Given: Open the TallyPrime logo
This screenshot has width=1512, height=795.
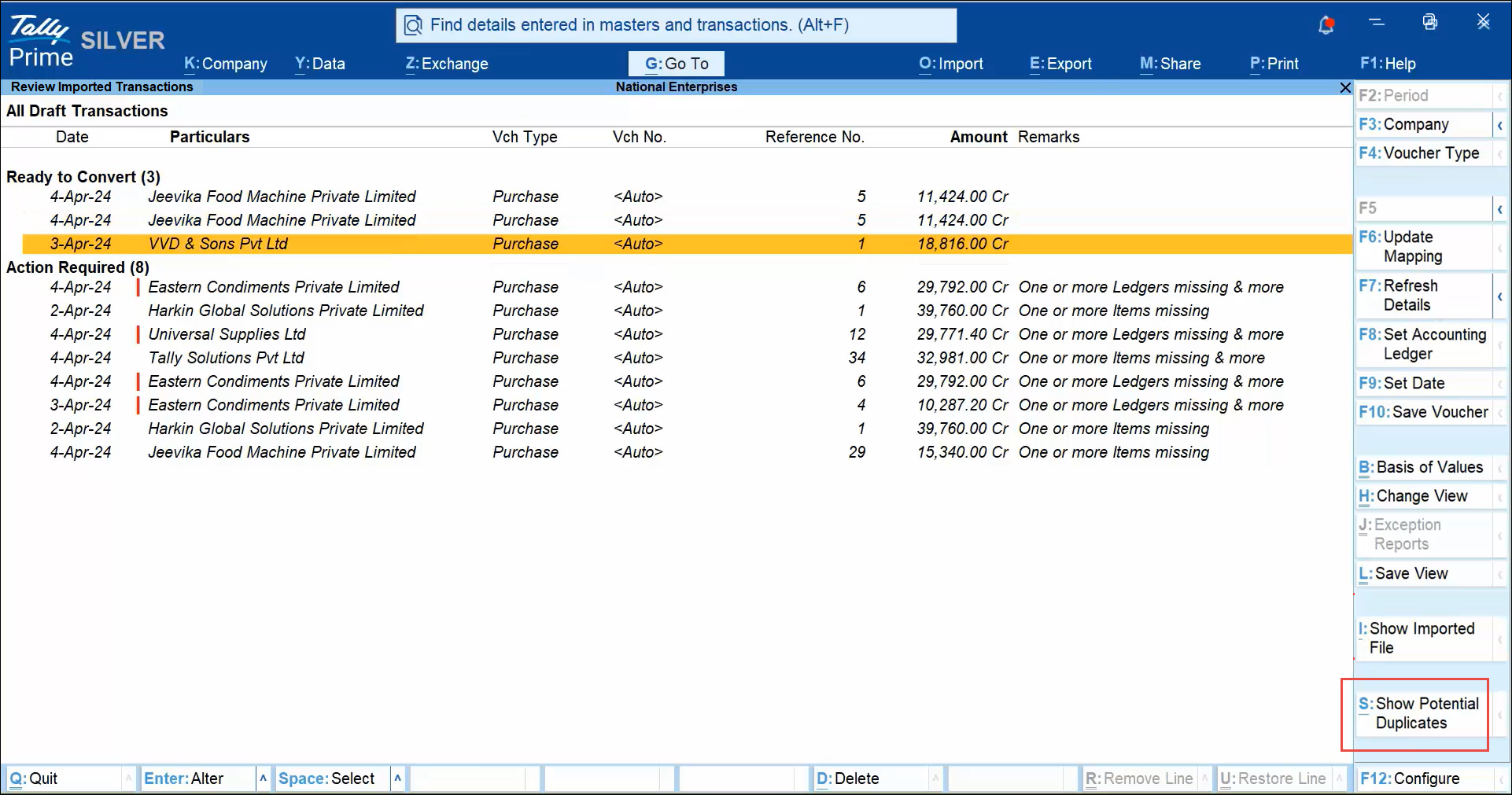Looking at the screenshot, I should tap(41, 40).
